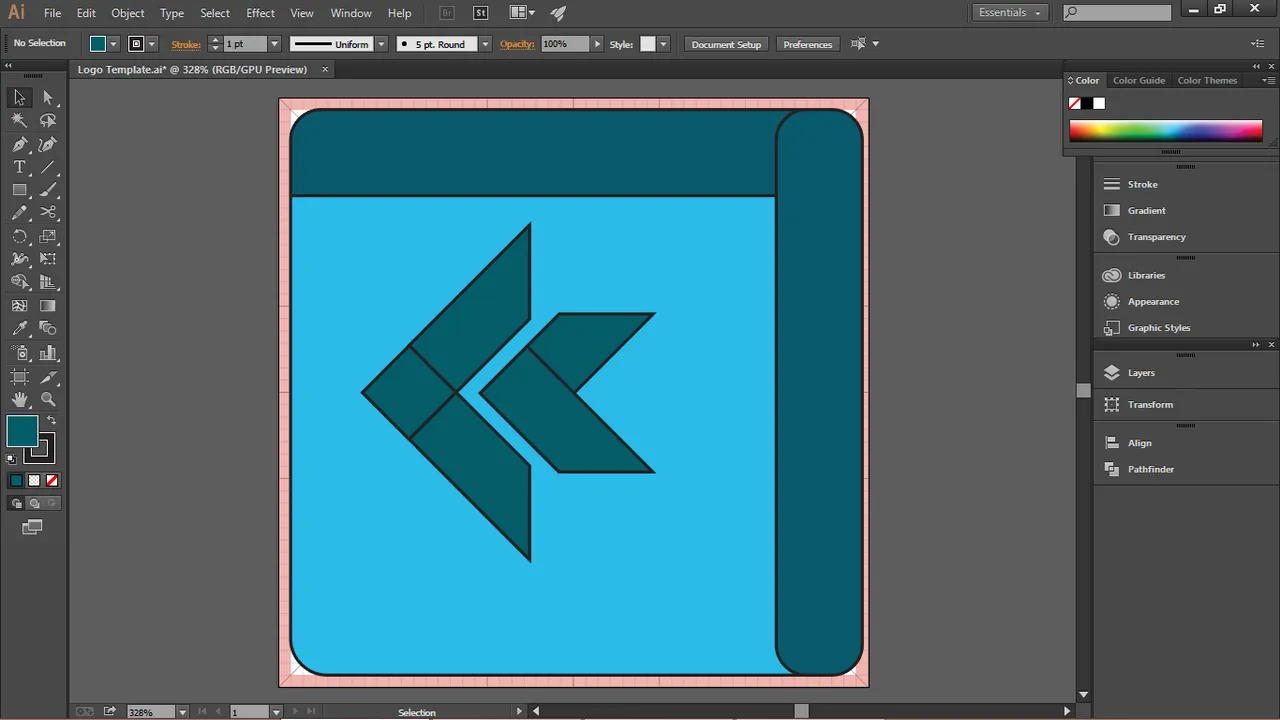Select the Hand tool
1280x720 pixels.
click(19, 399)
